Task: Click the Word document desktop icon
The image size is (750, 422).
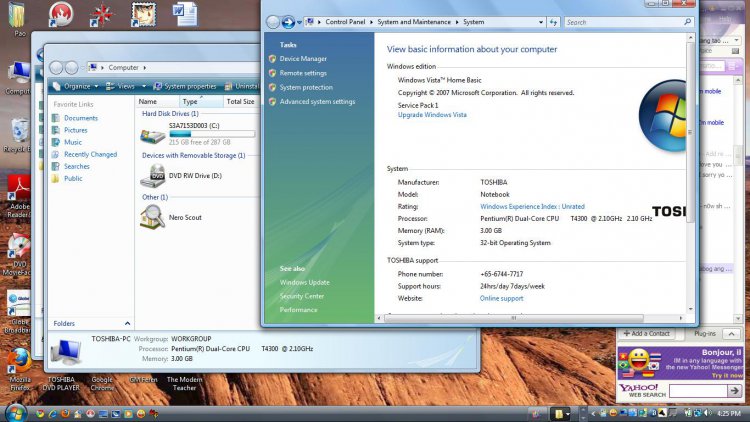Action: click(x=185, y=14)
